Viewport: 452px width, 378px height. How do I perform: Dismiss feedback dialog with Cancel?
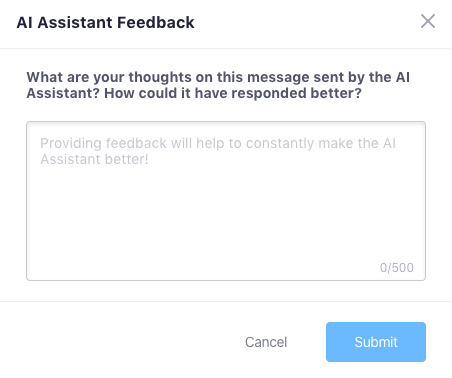266,342
